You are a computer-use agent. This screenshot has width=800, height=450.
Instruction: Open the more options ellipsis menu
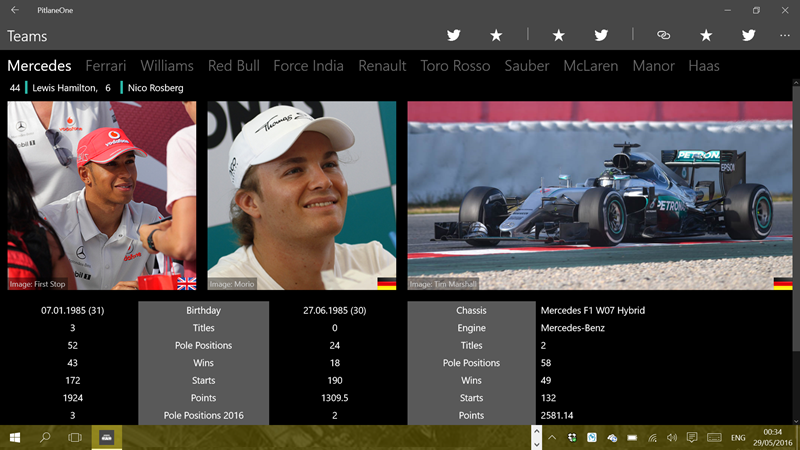[x=785, y=35]
